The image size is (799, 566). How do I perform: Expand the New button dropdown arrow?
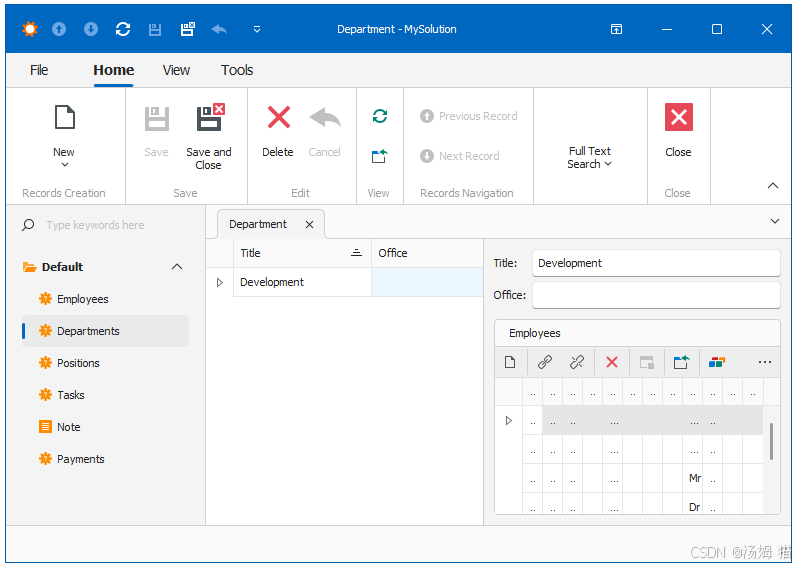(x=65, y=165)
